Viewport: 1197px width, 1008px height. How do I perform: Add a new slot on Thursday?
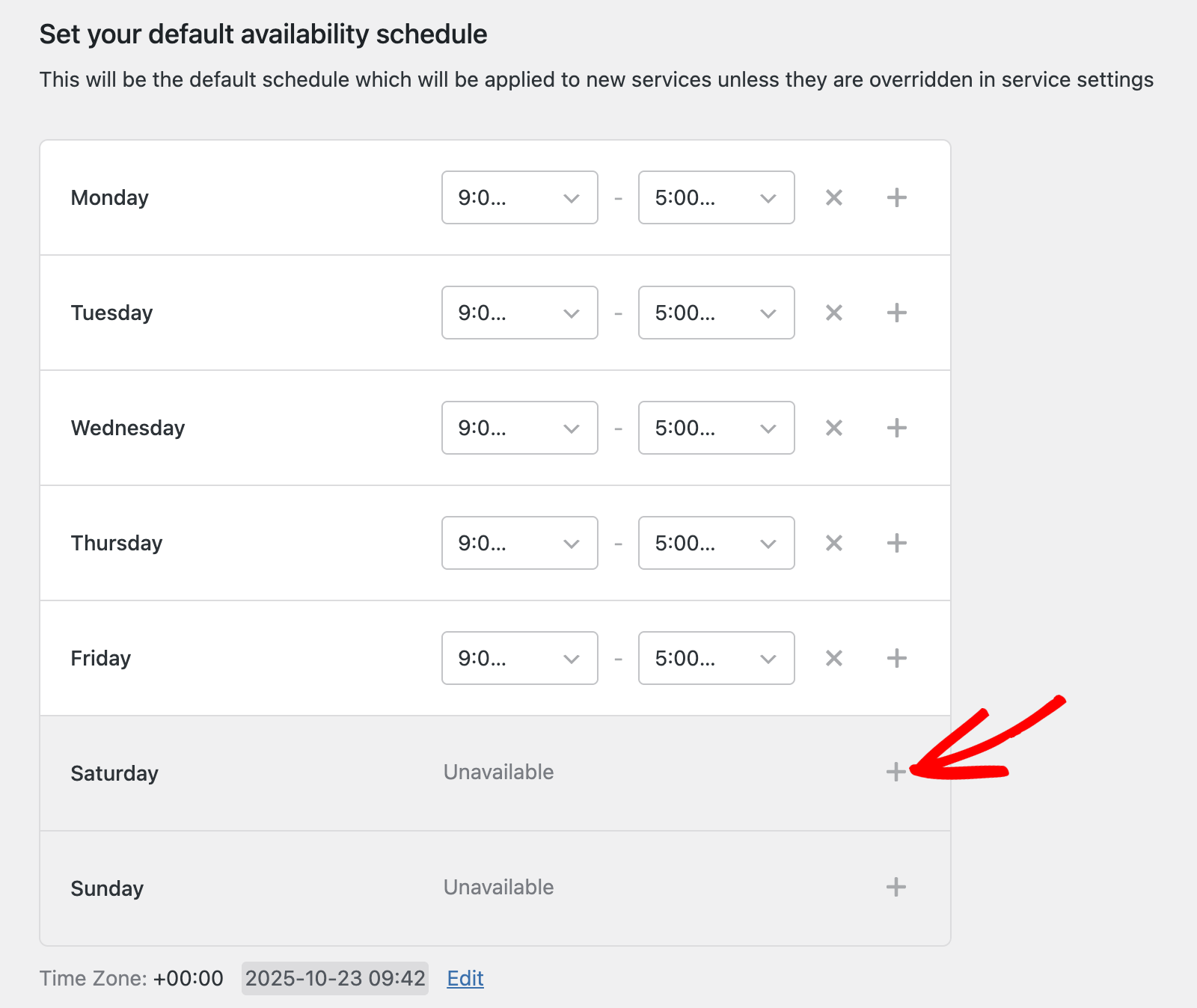896,543
